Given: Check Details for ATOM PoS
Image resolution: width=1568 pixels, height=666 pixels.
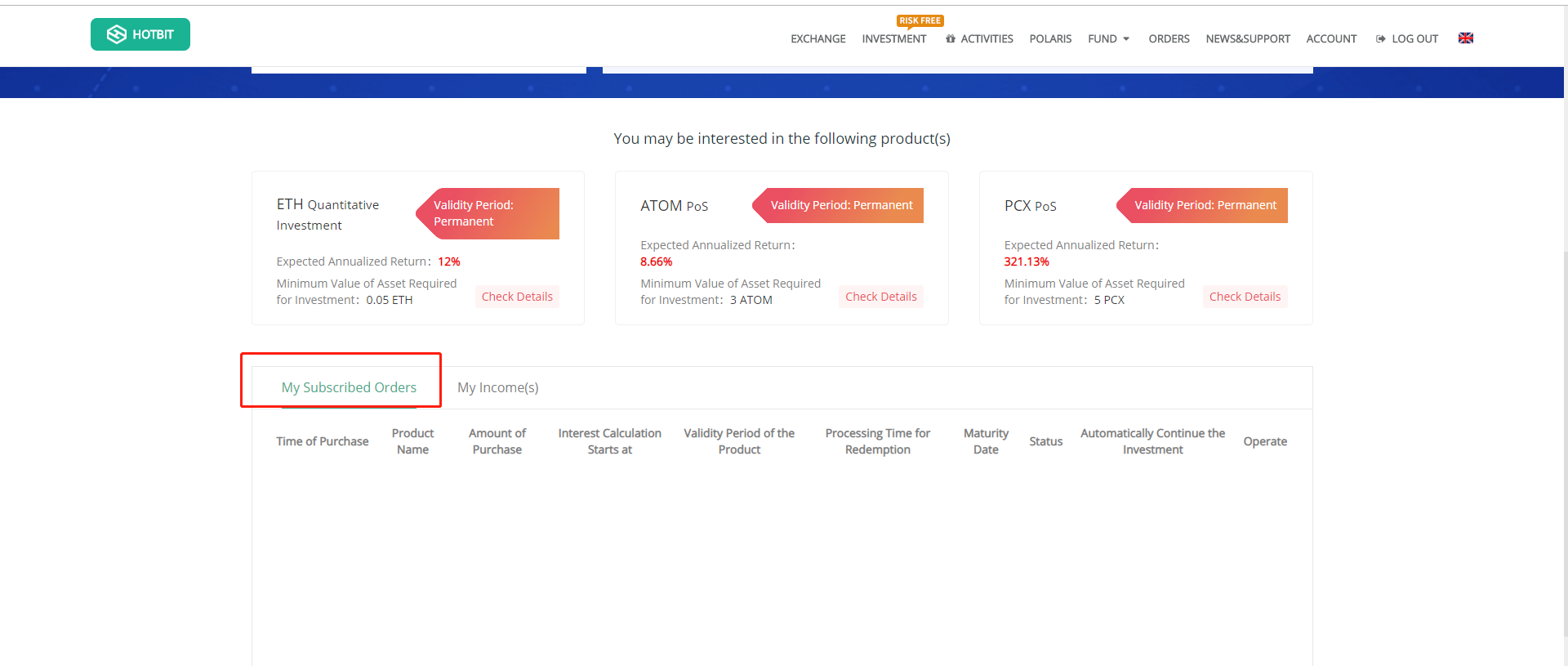Looking at the screenshot, I should pos(881,297).
